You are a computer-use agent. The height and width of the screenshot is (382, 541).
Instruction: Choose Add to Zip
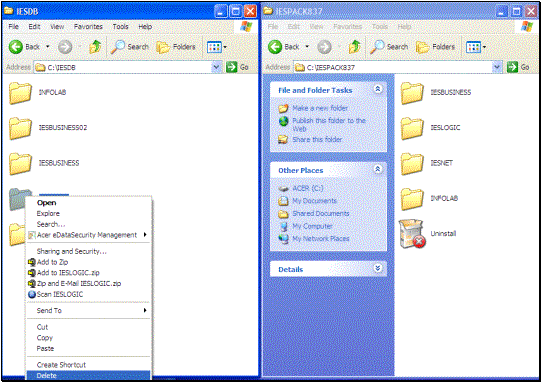(88, 262)
